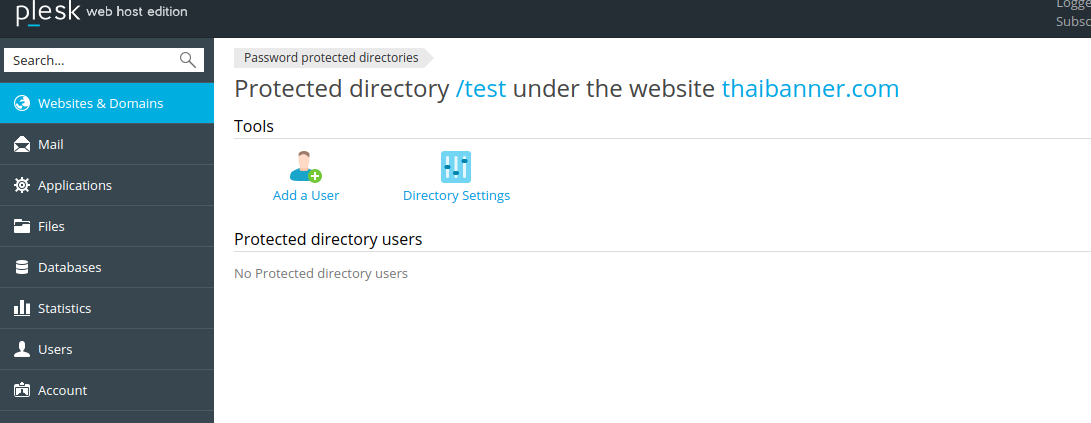Click the Databases stack icon
The height and width of the screenshot is (423, 1091).
pos(21,267)
